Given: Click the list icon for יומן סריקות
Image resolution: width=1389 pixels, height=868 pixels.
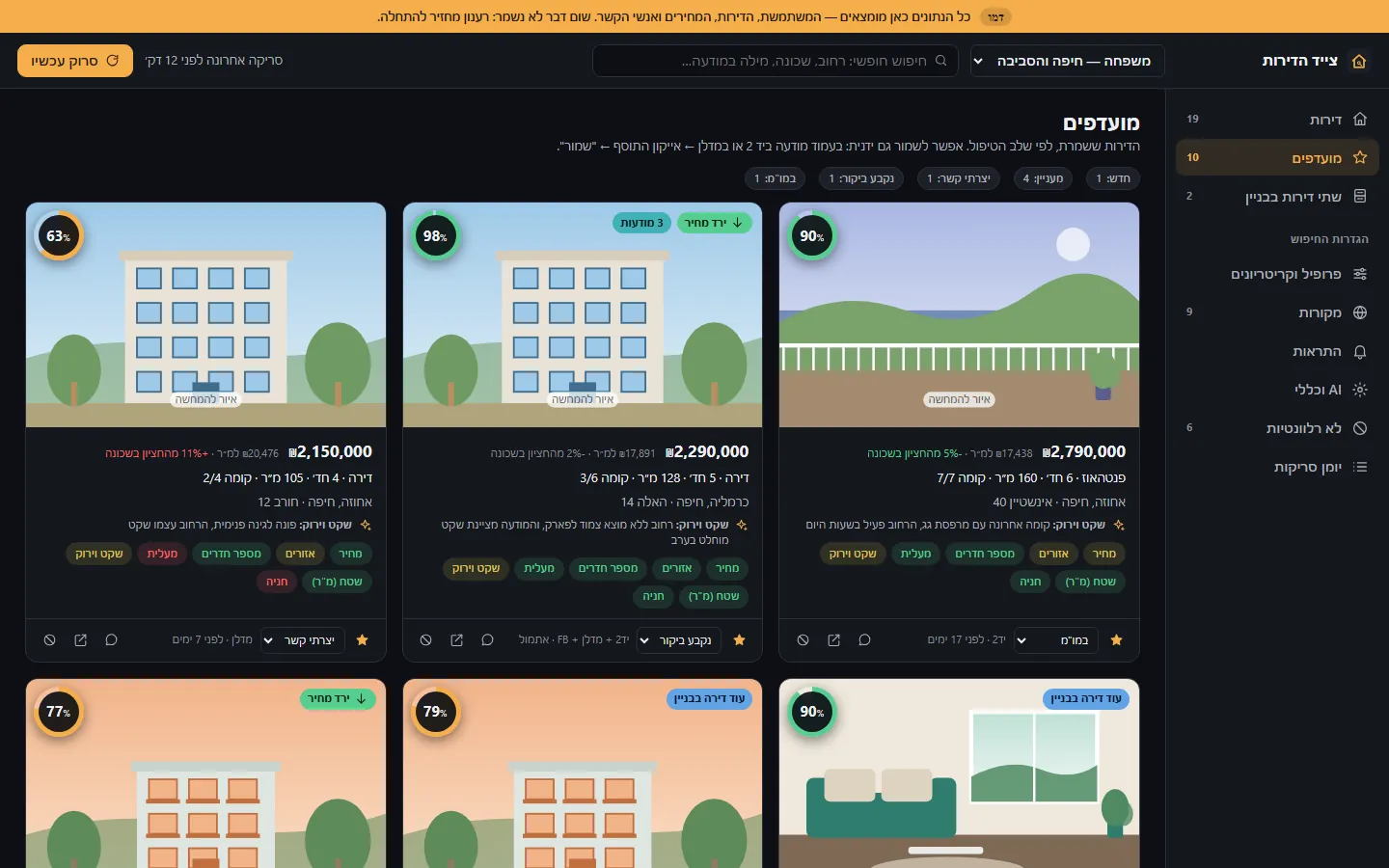Looking at the screenshot, I should (1360, 467).
